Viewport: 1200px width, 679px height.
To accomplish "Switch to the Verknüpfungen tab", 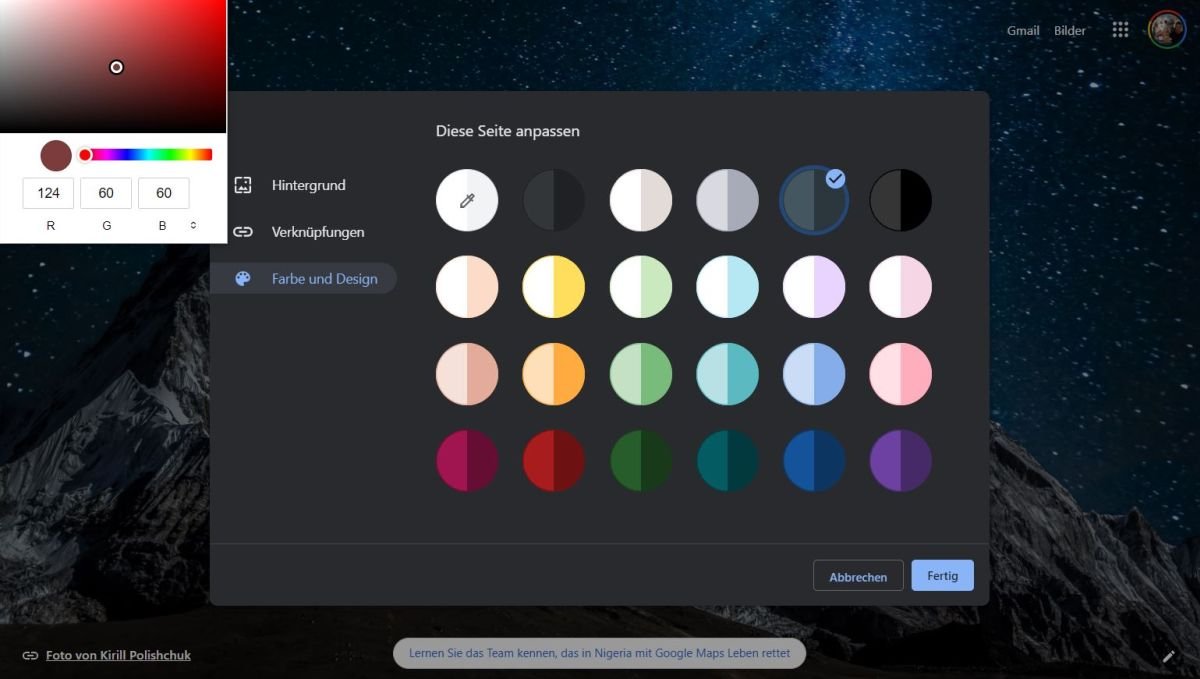I will point(317,232).
